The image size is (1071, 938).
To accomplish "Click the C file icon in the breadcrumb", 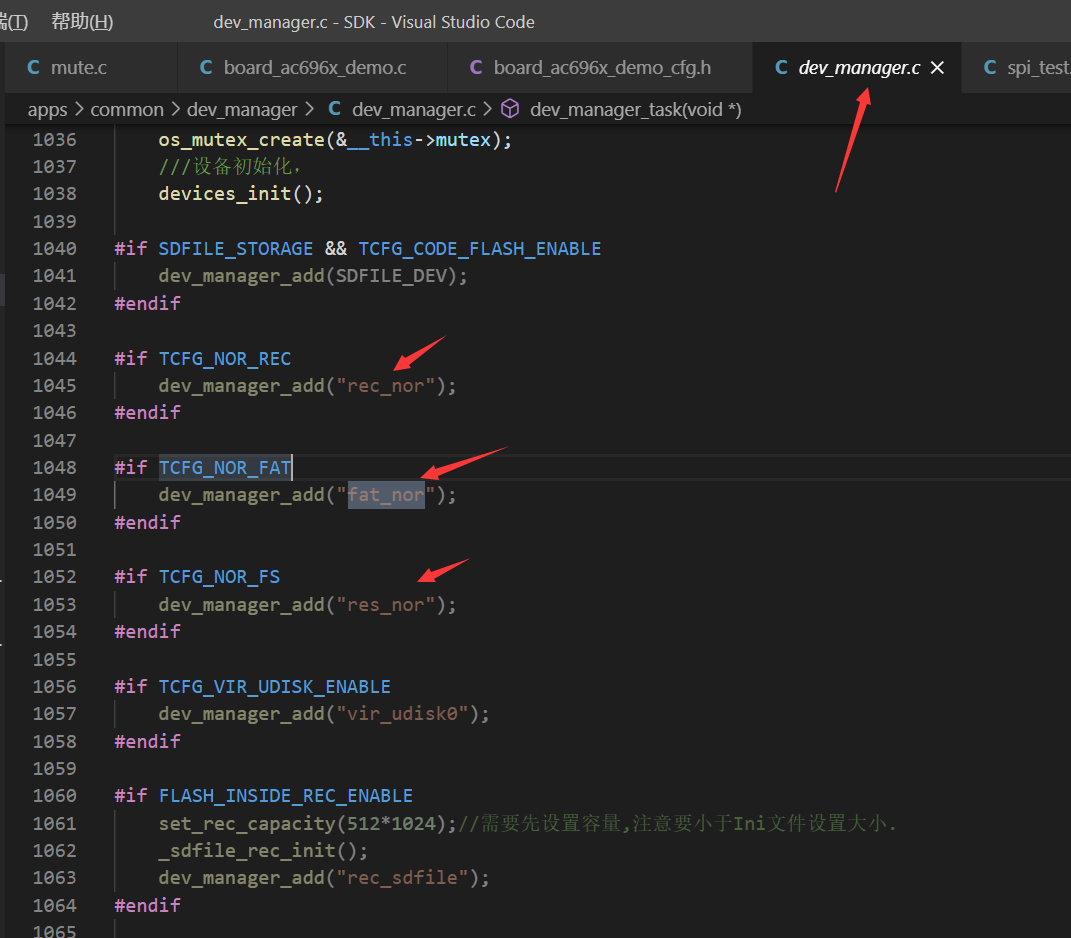I will [x=335, y=109].
